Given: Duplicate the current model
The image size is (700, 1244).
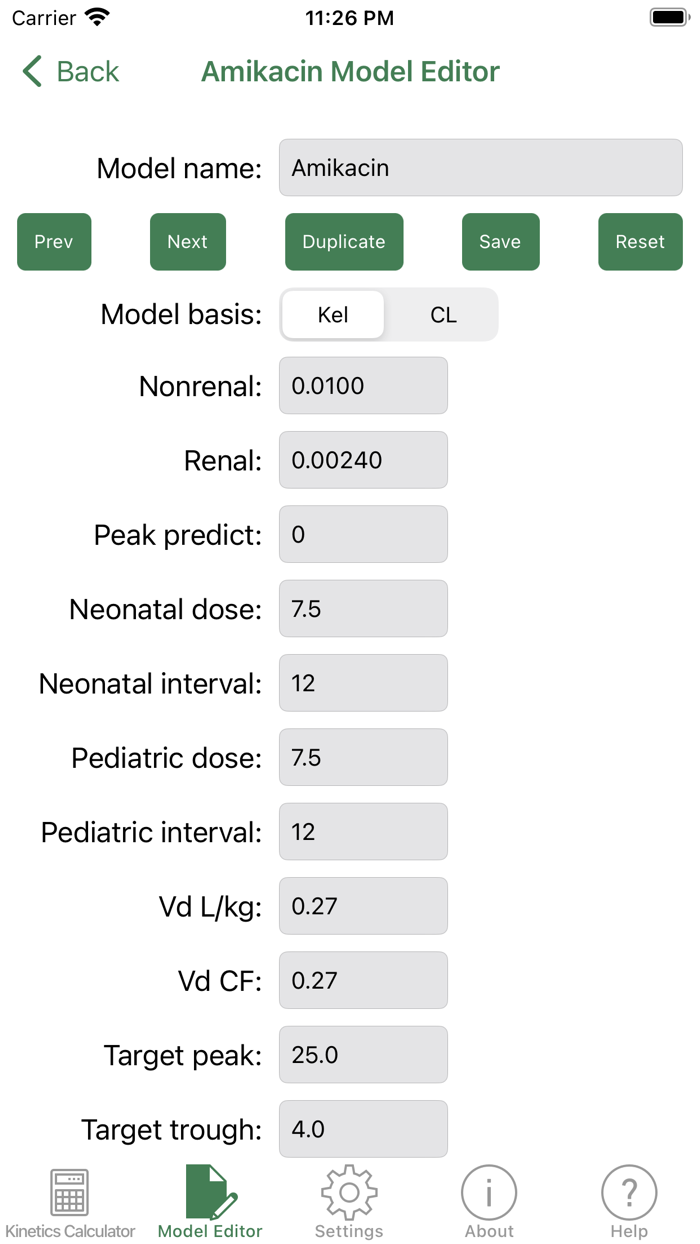Looking at the screenshot, I should [x=343, y=241].
